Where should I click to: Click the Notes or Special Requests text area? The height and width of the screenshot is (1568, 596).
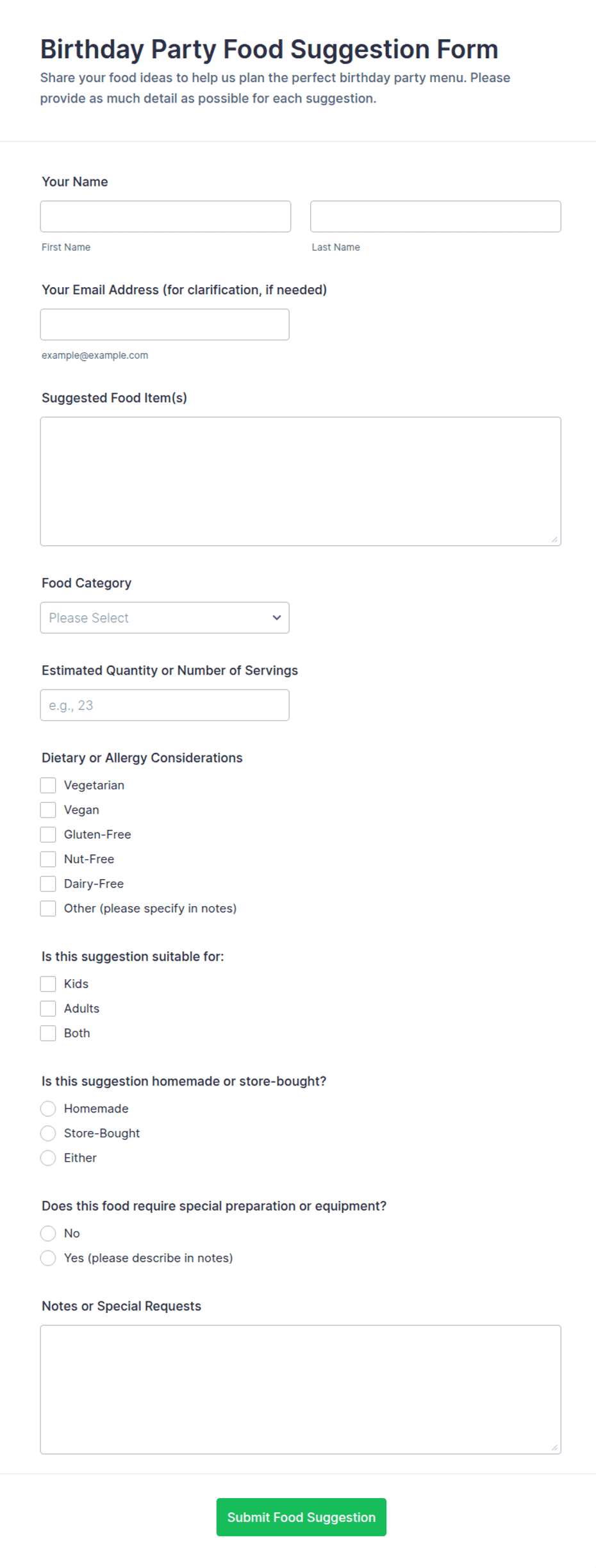301,1389
